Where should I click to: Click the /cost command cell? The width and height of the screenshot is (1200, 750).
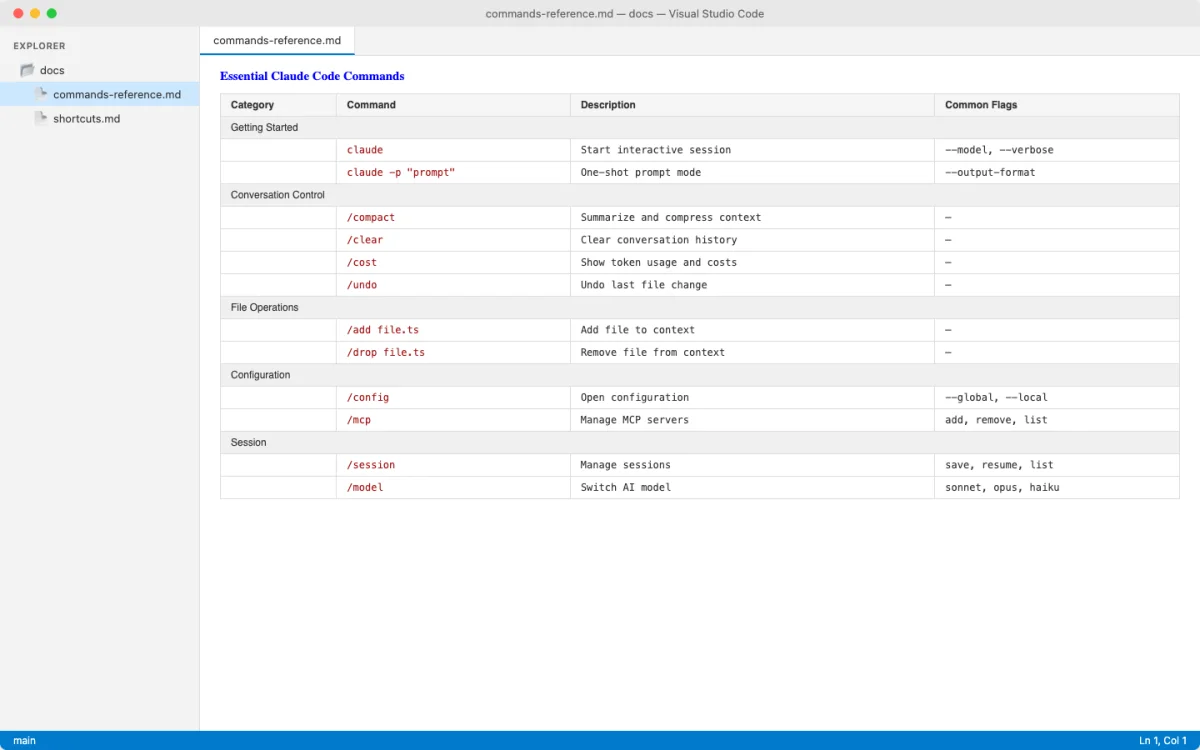point(453,262)
